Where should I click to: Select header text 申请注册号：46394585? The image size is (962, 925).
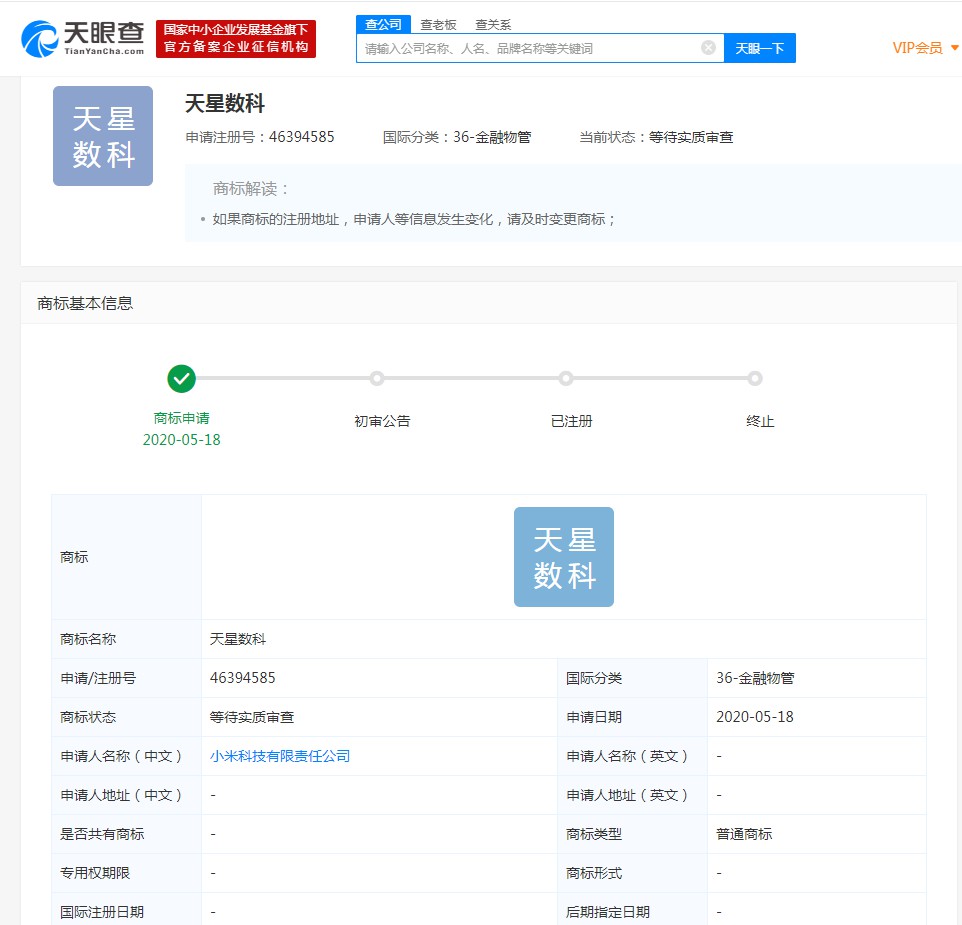pos(260,137)
